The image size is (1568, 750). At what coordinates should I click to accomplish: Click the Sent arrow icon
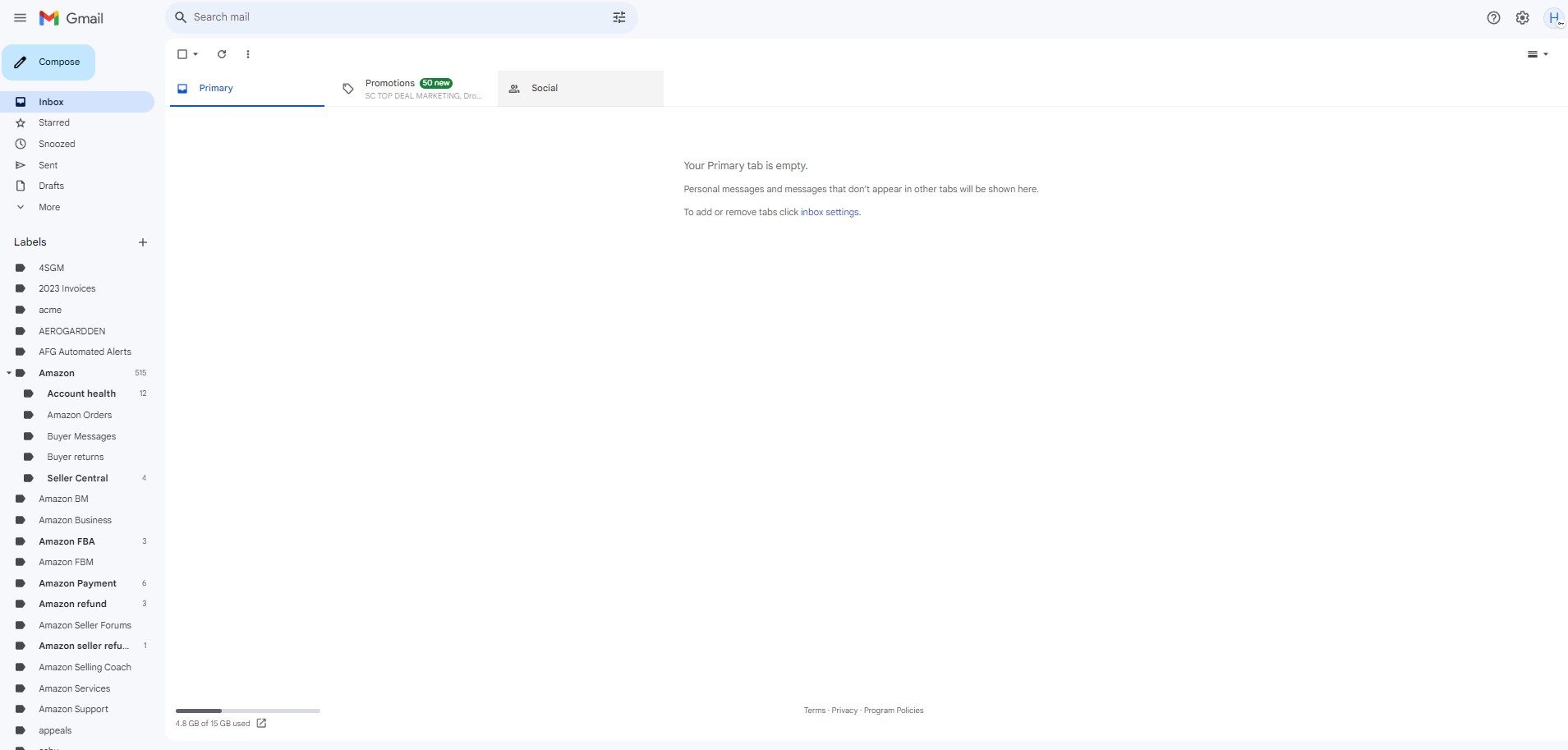point(21,165)
